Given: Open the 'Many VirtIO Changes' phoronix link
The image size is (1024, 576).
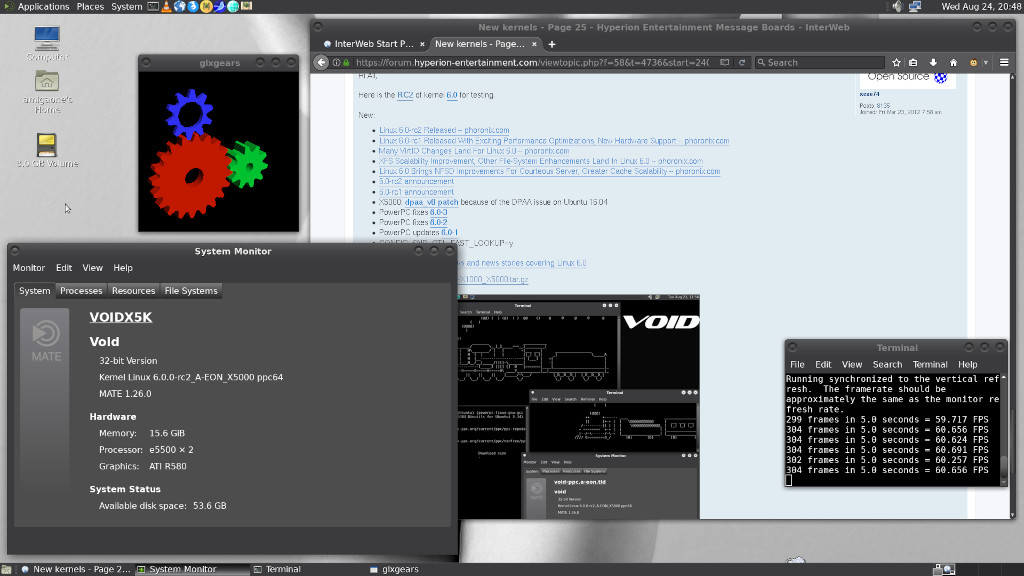Looking at the screenshot, I should pos(474,151).
